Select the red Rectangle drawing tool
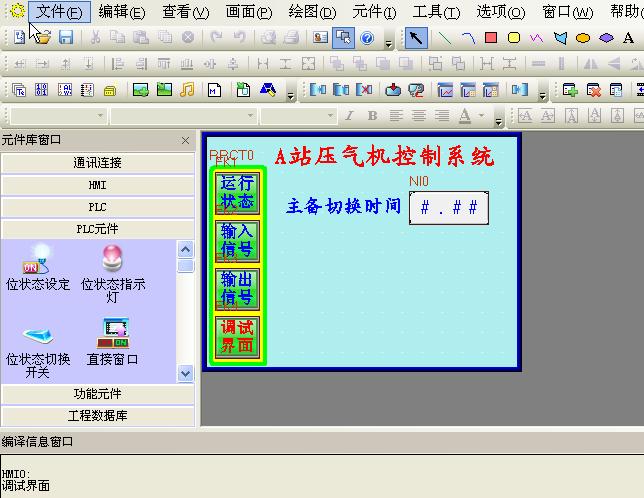Image resolution: width=644 pixels, height=498 pixels. [491, 38]
